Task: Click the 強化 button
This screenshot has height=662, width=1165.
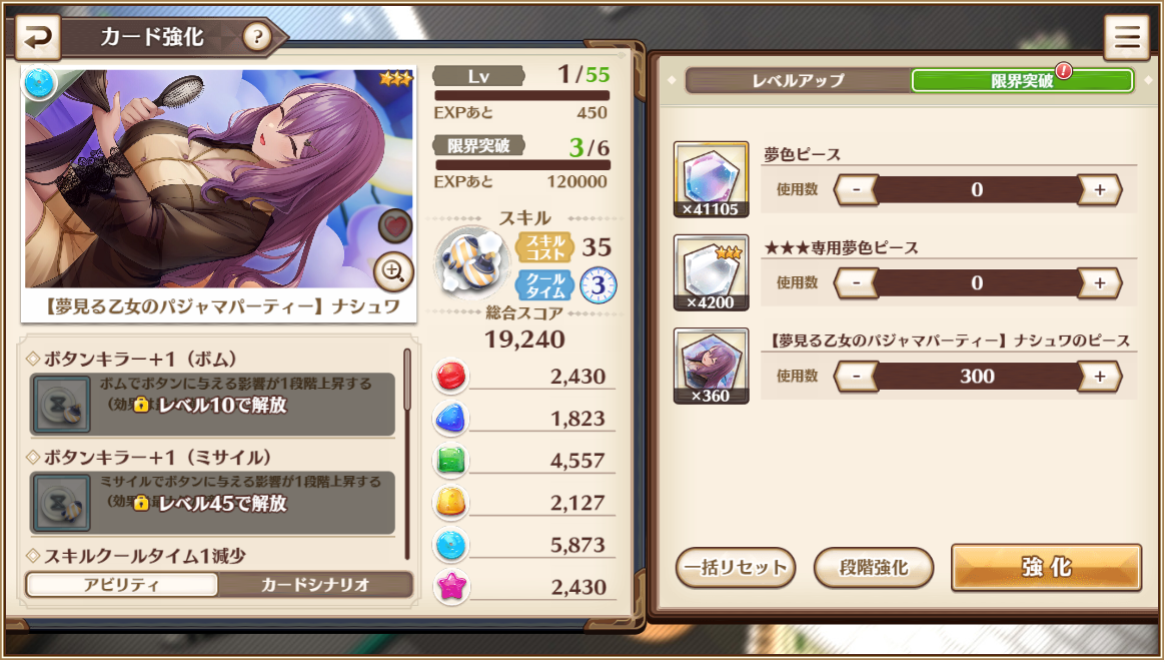Action: coord(1046,568)
